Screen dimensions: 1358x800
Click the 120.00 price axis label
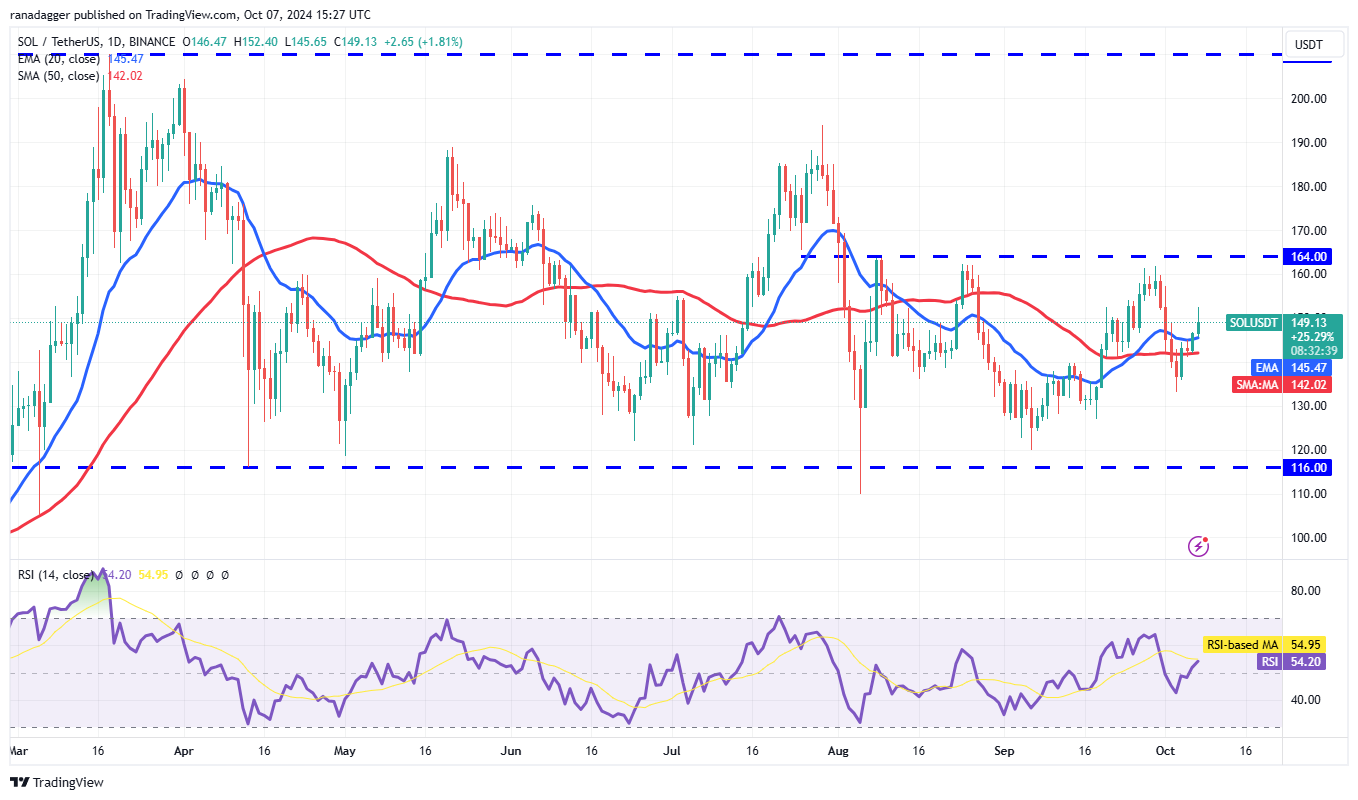pyautogui.click(x=1308, y=450)
